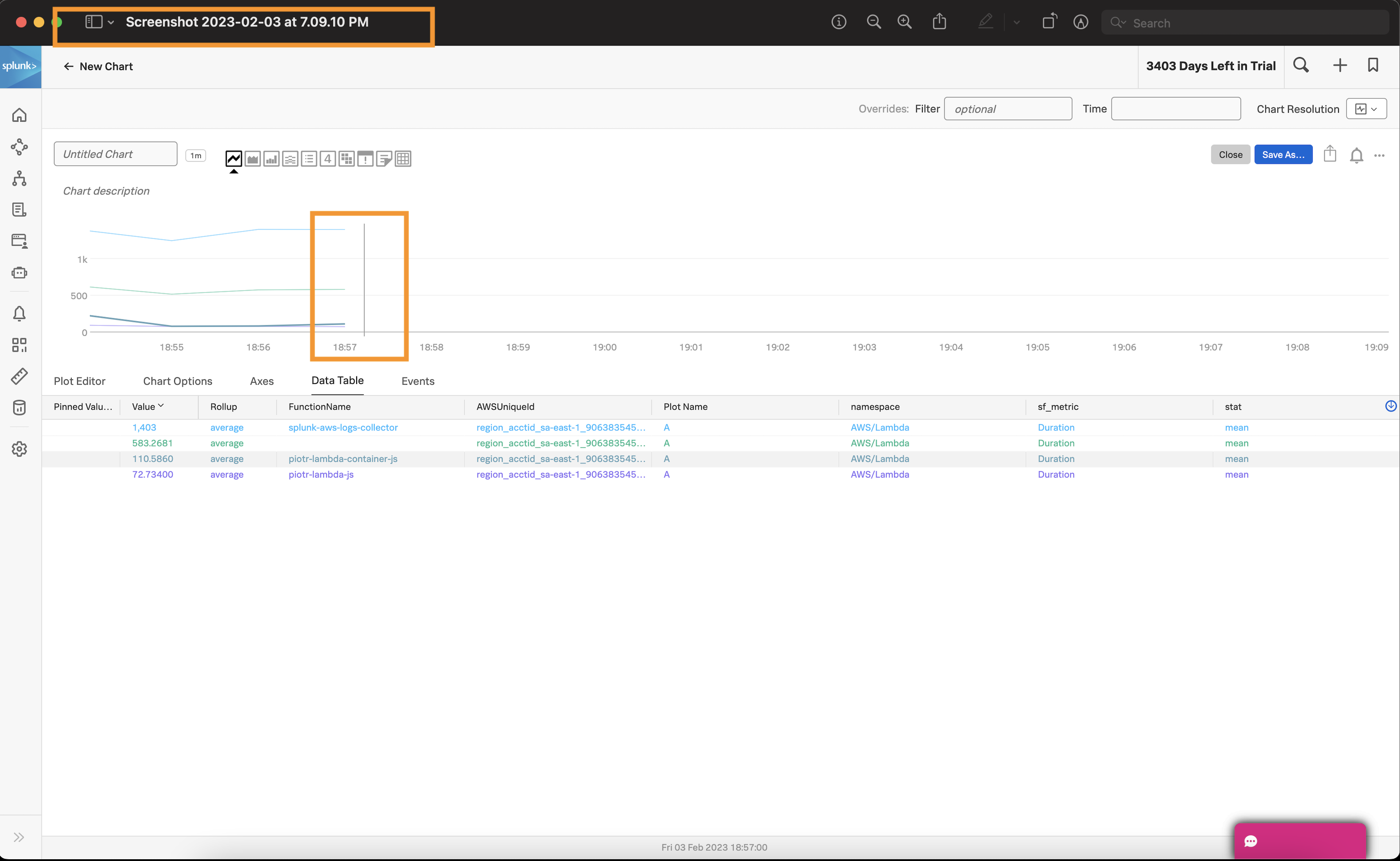Screen dimensions: 1400x861
Task: Click the Untitled Chart name field
Action: click(x=115, y=154)
